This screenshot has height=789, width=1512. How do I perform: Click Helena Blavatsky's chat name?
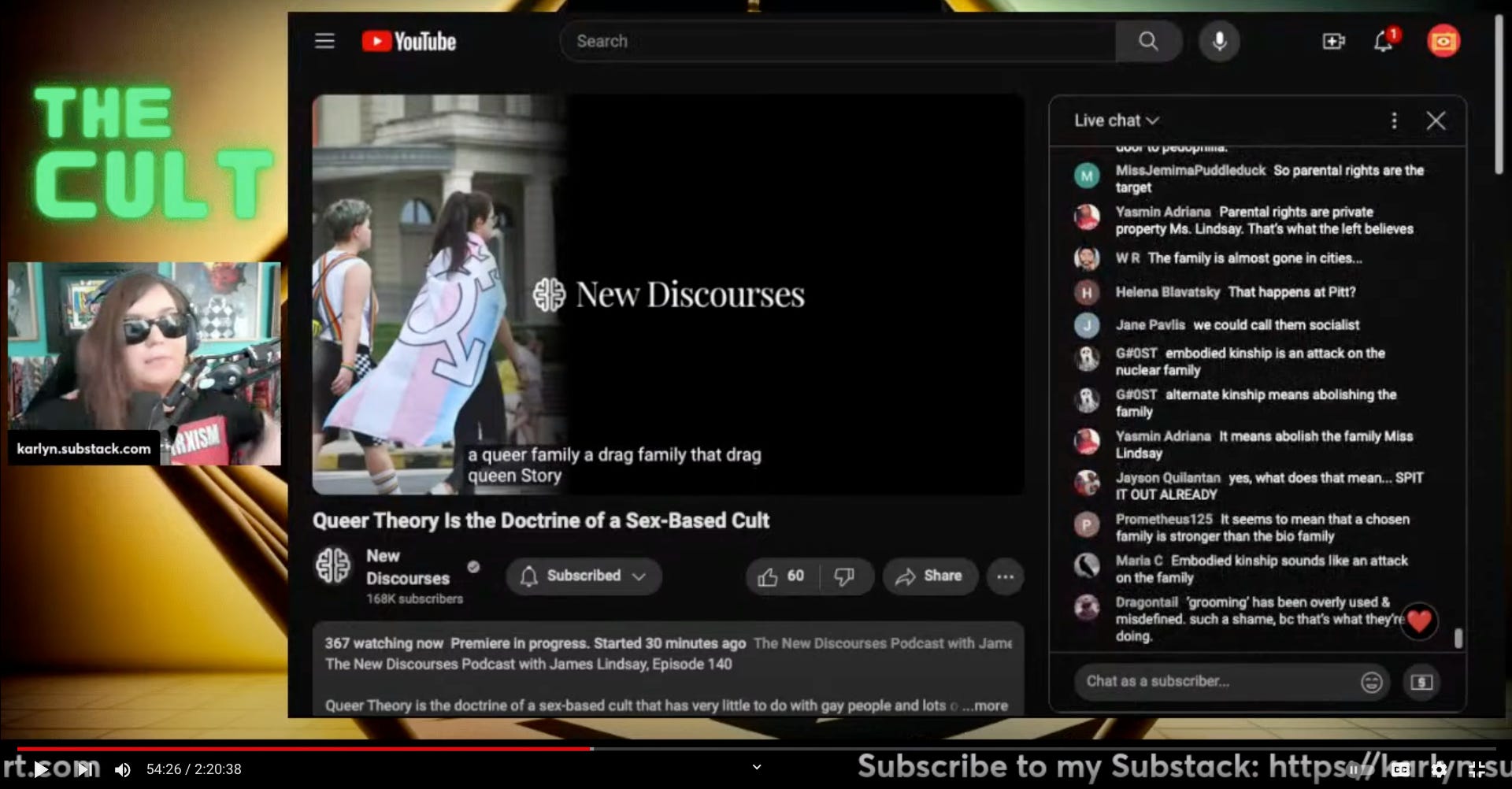[x=1167, y=292]
